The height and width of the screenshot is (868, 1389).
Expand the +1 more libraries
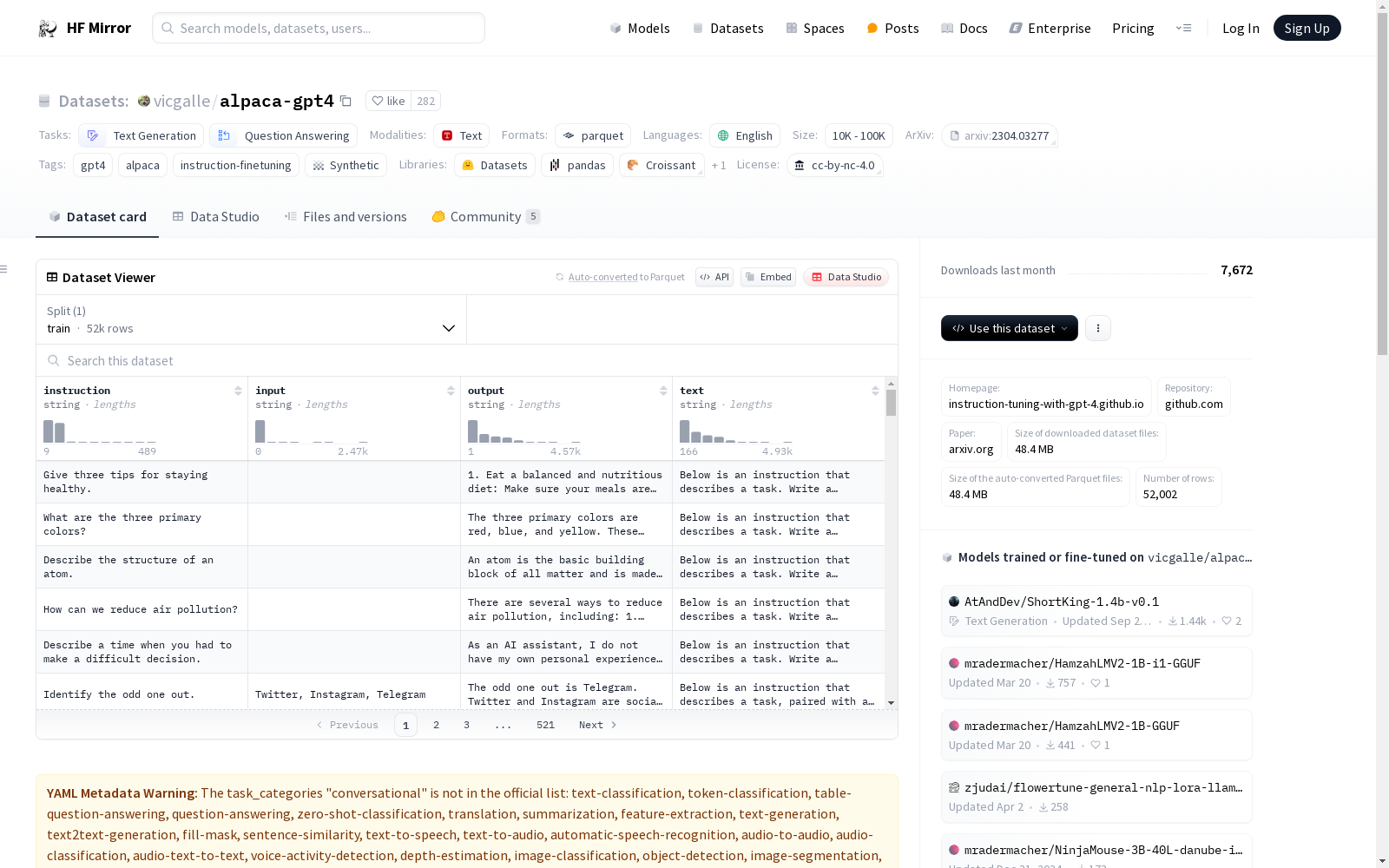[x=719, y=165]
